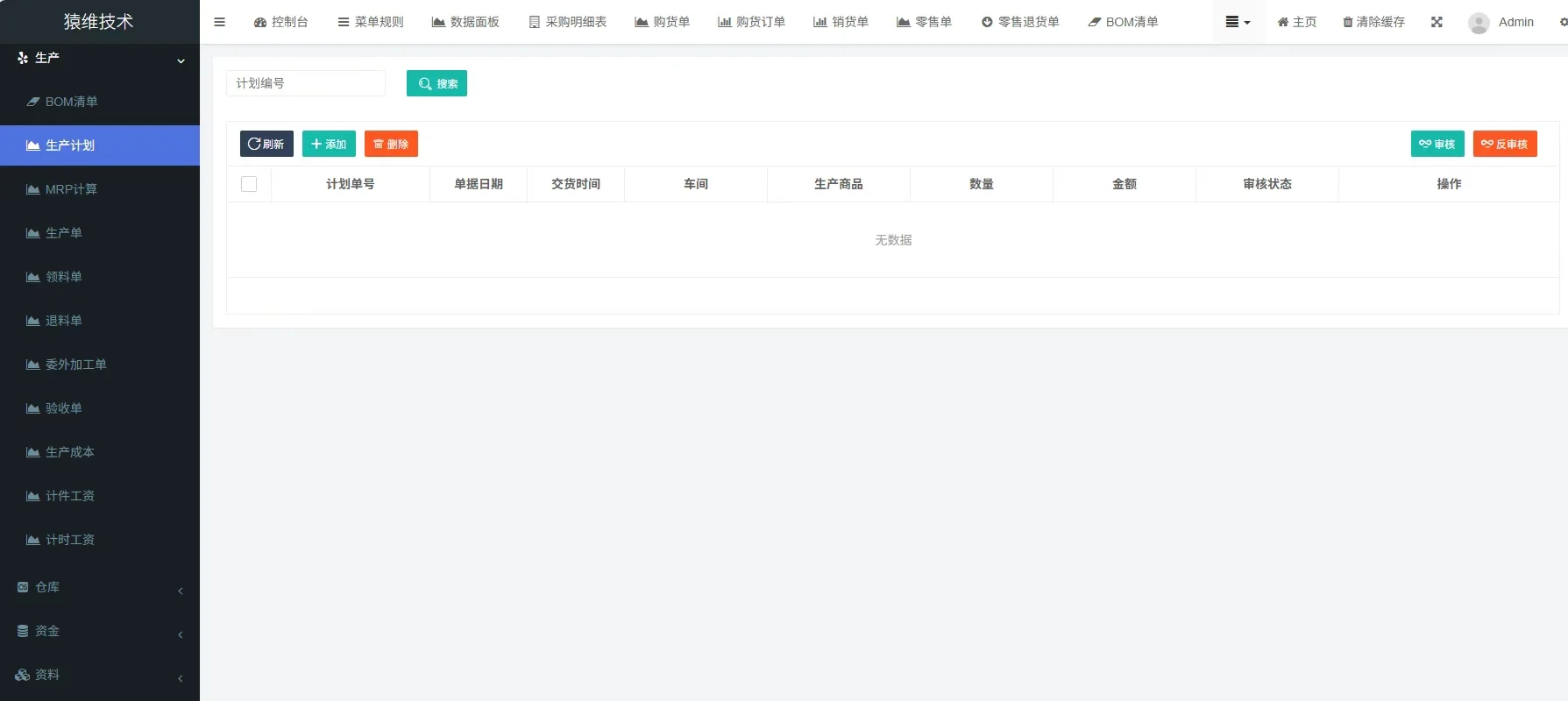Viewport: 1568px width, 701px height.
Task: Click the 单据日期 column header
Action: [x=479, y=184]
